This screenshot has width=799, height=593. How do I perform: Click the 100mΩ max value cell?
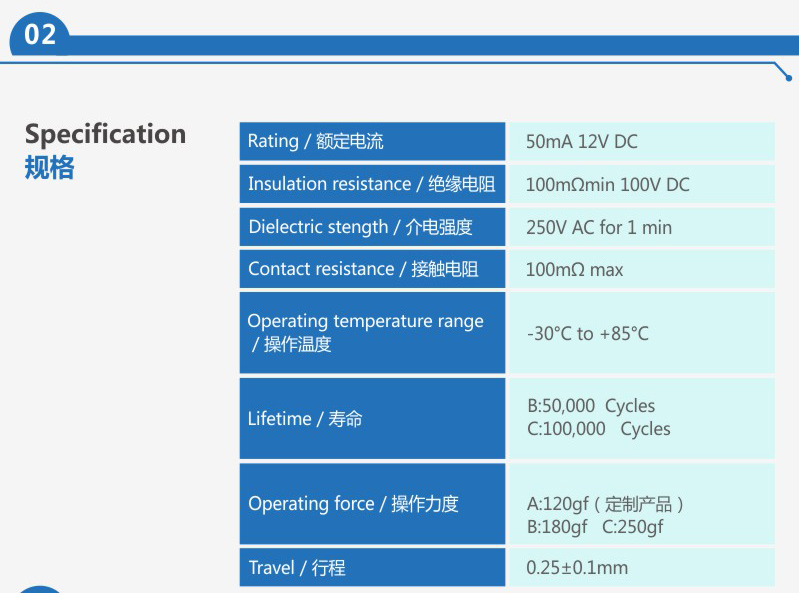point(642,269)
